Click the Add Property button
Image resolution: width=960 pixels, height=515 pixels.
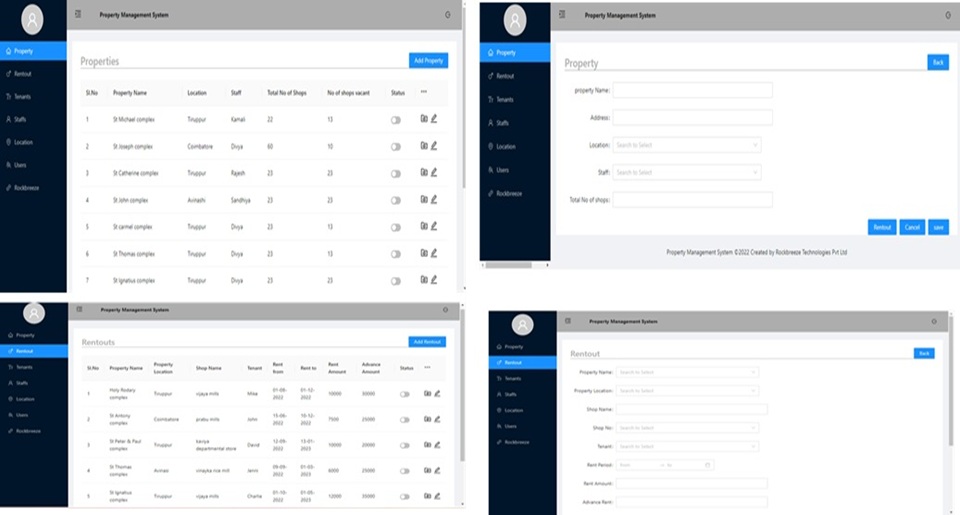428,61
